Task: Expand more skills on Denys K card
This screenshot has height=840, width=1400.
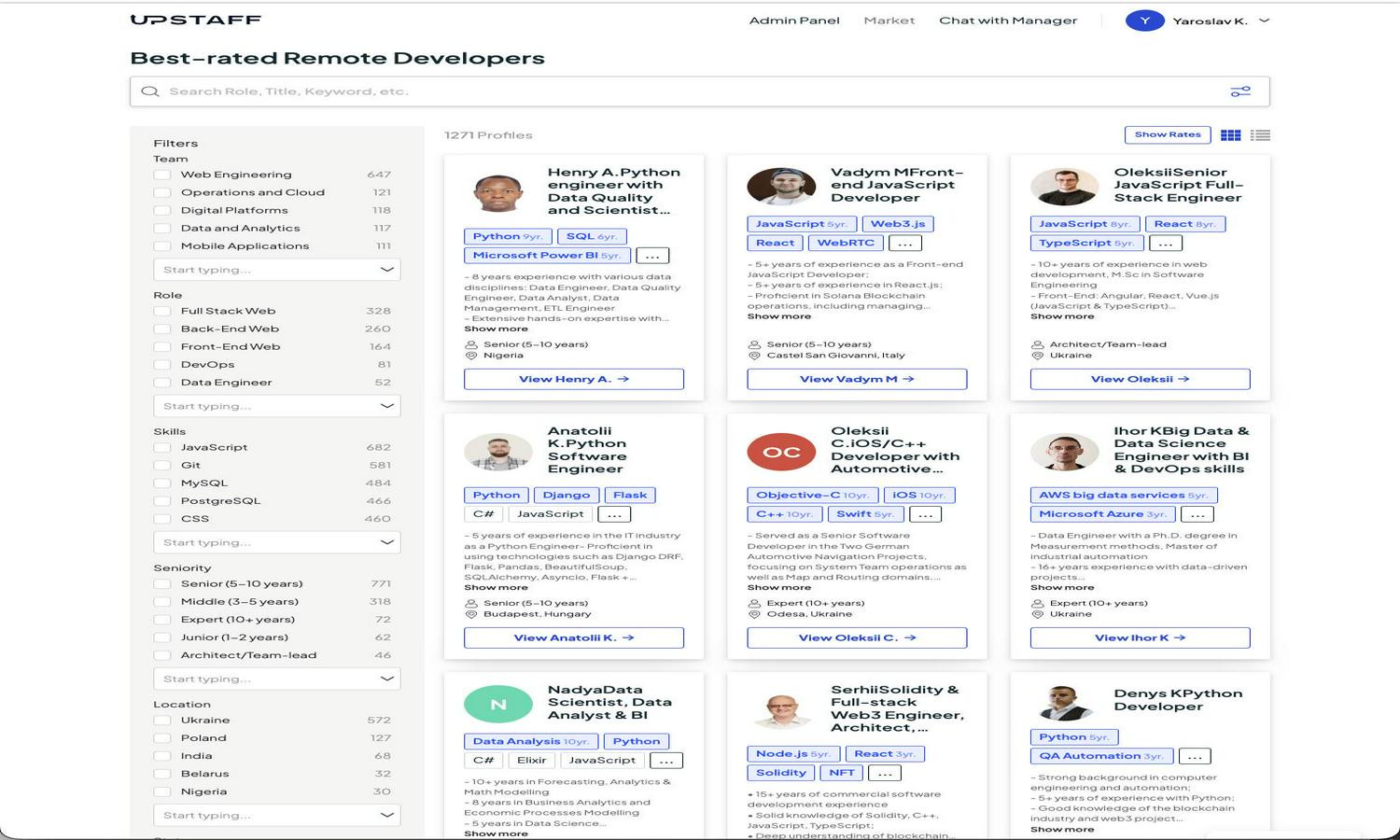Action: point(1195,756)
